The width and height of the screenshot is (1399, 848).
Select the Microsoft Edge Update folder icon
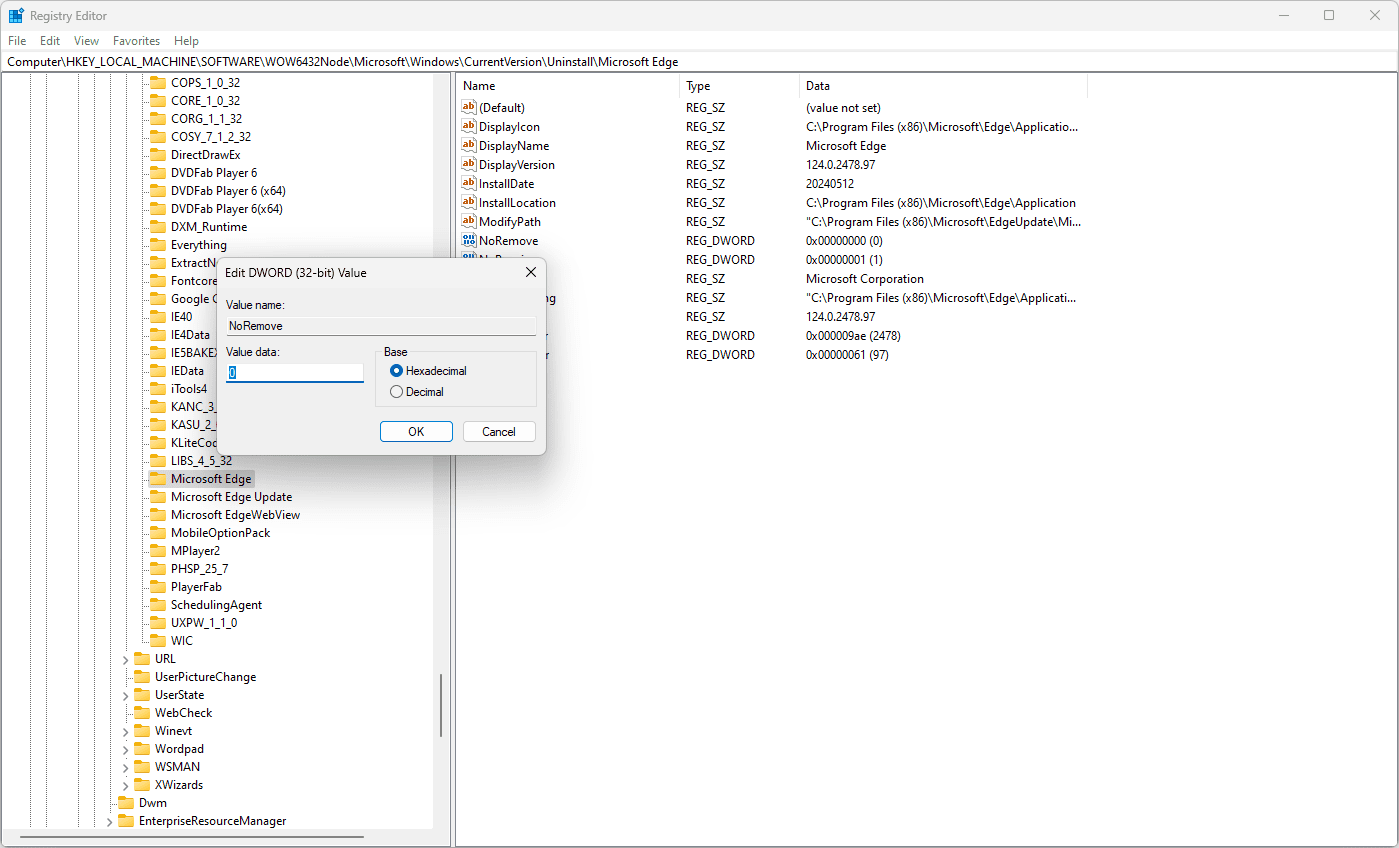coord(157,497)
